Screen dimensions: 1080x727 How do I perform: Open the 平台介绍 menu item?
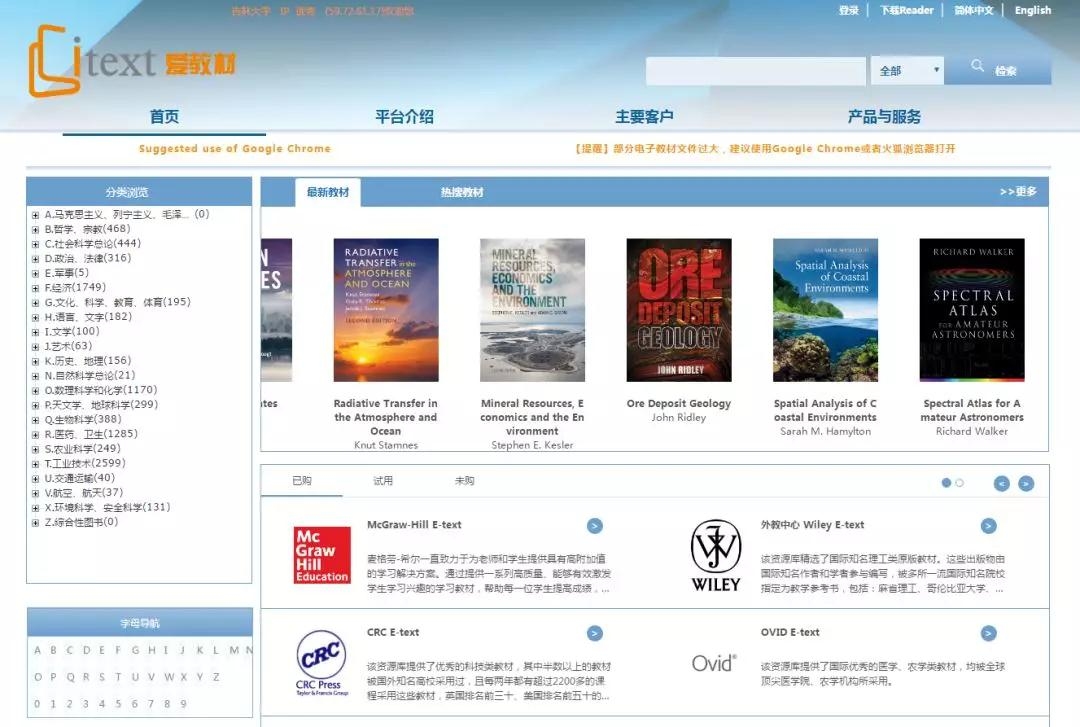(407, 117)
